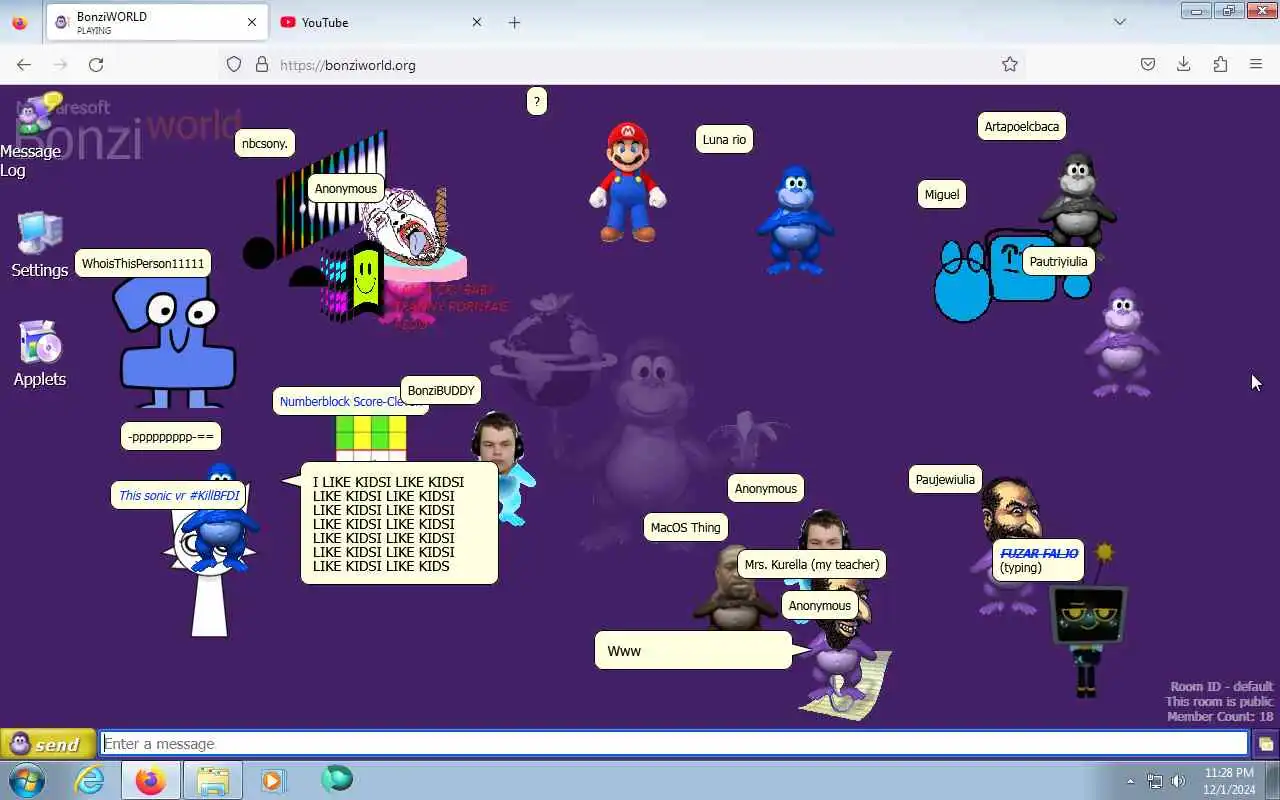Click Luna rio's blue Bonzi avatar
This screenshot has height=800, width=1280.
tap(795, 221)
